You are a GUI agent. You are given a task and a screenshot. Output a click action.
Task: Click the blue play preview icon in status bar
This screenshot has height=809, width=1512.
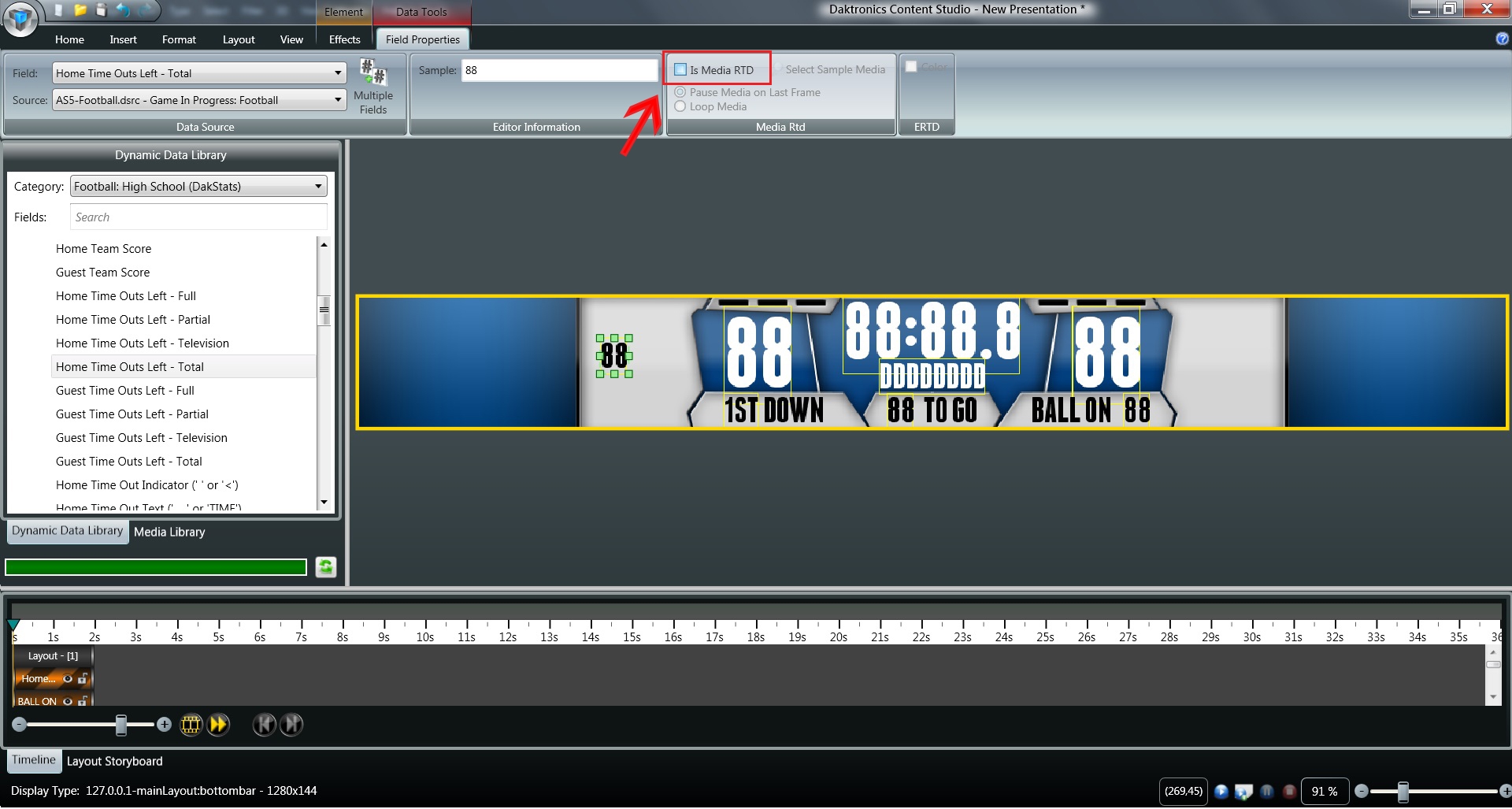click(x=1221, y=792)
